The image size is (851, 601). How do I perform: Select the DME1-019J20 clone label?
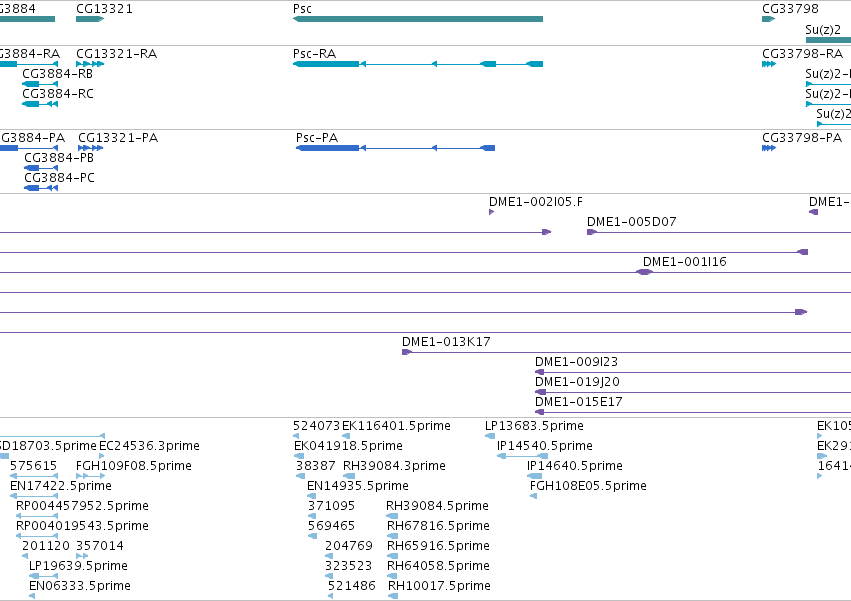(577, 382)
